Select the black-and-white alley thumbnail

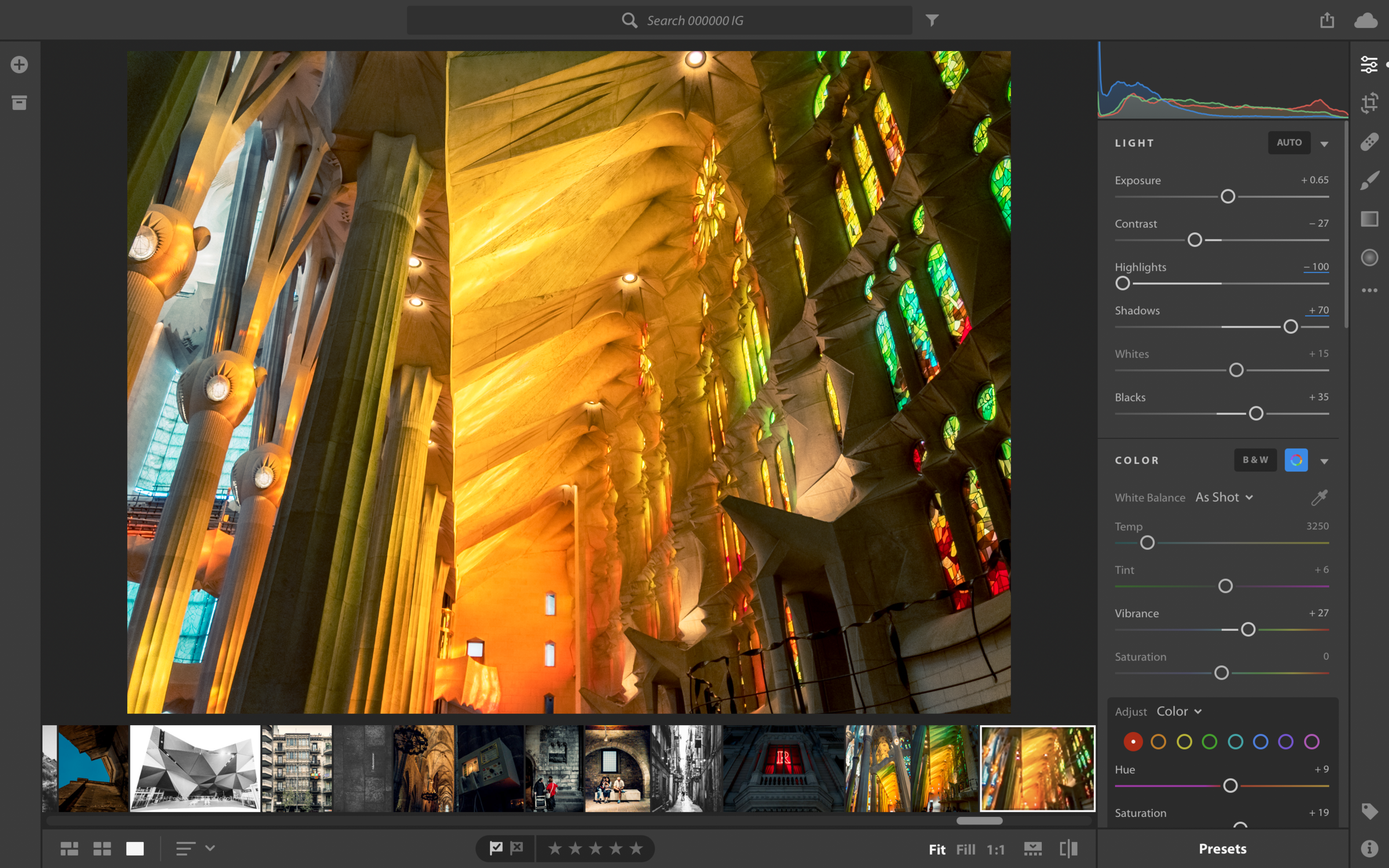point(686,768)
